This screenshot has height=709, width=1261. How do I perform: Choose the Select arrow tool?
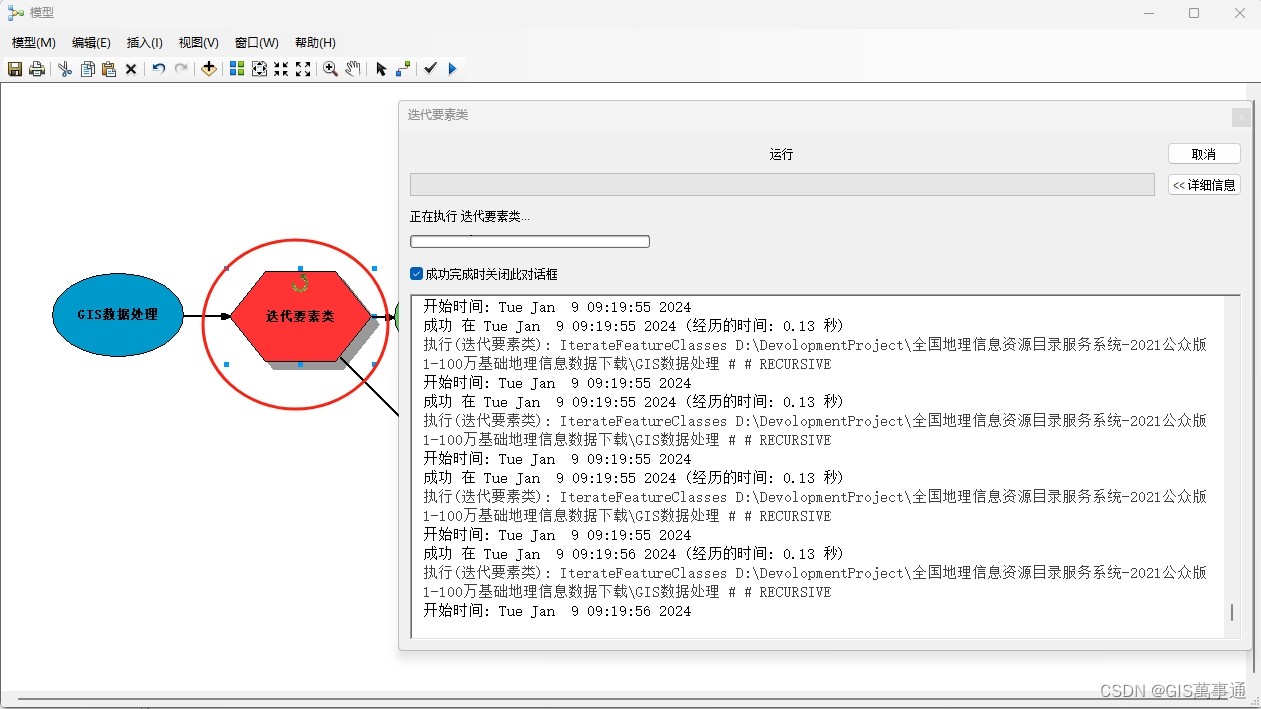coord(382,68)
